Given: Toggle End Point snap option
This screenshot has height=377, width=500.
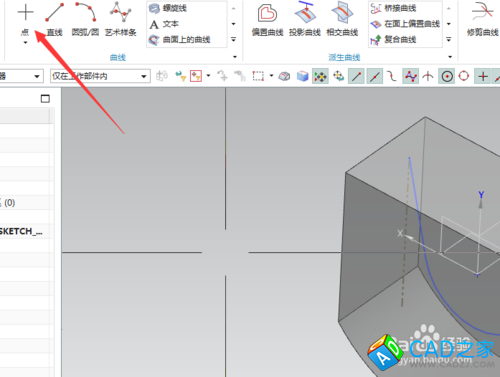Looking at the screenshot, I should [x=356, y=76].
